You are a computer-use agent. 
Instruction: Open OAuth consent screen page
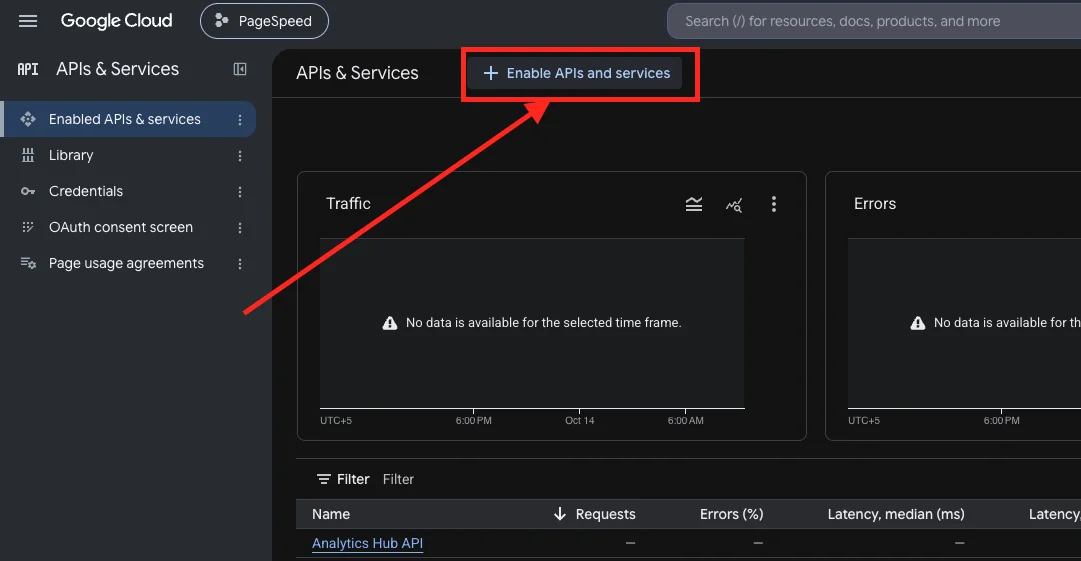click(x=121, y=227)
